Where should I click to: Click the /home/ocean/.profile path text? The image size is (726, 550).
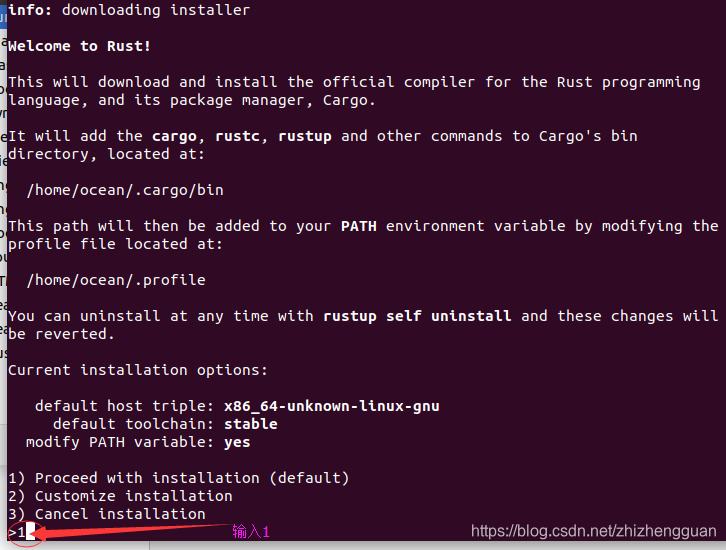(116, 280)
